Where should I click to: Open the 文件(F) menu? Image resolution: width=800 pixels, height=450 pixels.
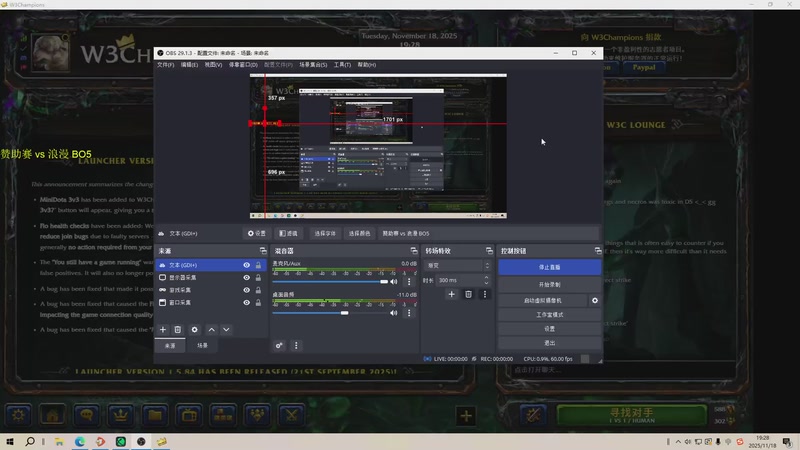165,65
